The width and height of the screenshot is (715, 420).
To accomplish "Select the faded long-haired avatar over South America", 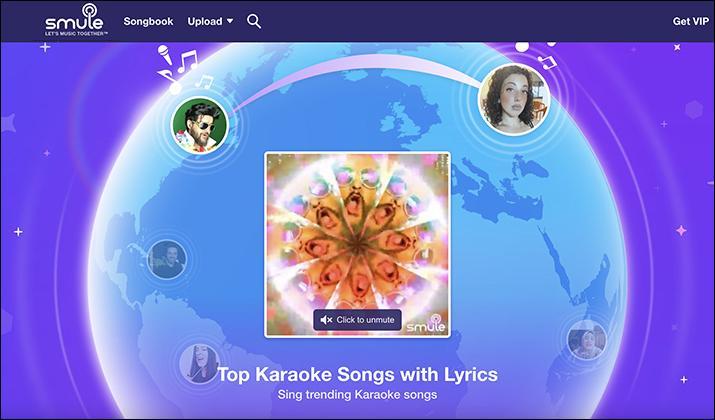I will 198,363.
